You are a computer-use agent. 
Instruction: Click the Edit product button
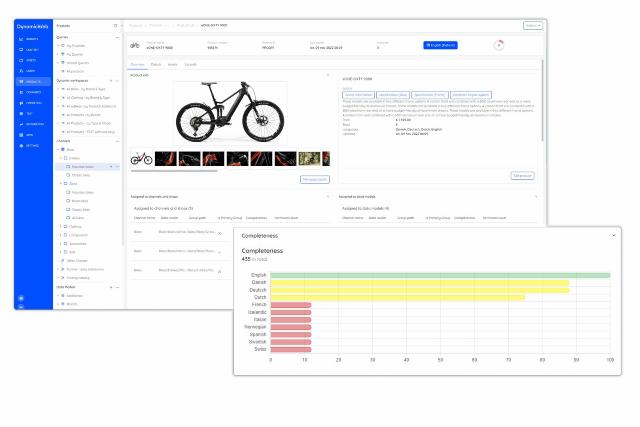(x=523, y=175)
